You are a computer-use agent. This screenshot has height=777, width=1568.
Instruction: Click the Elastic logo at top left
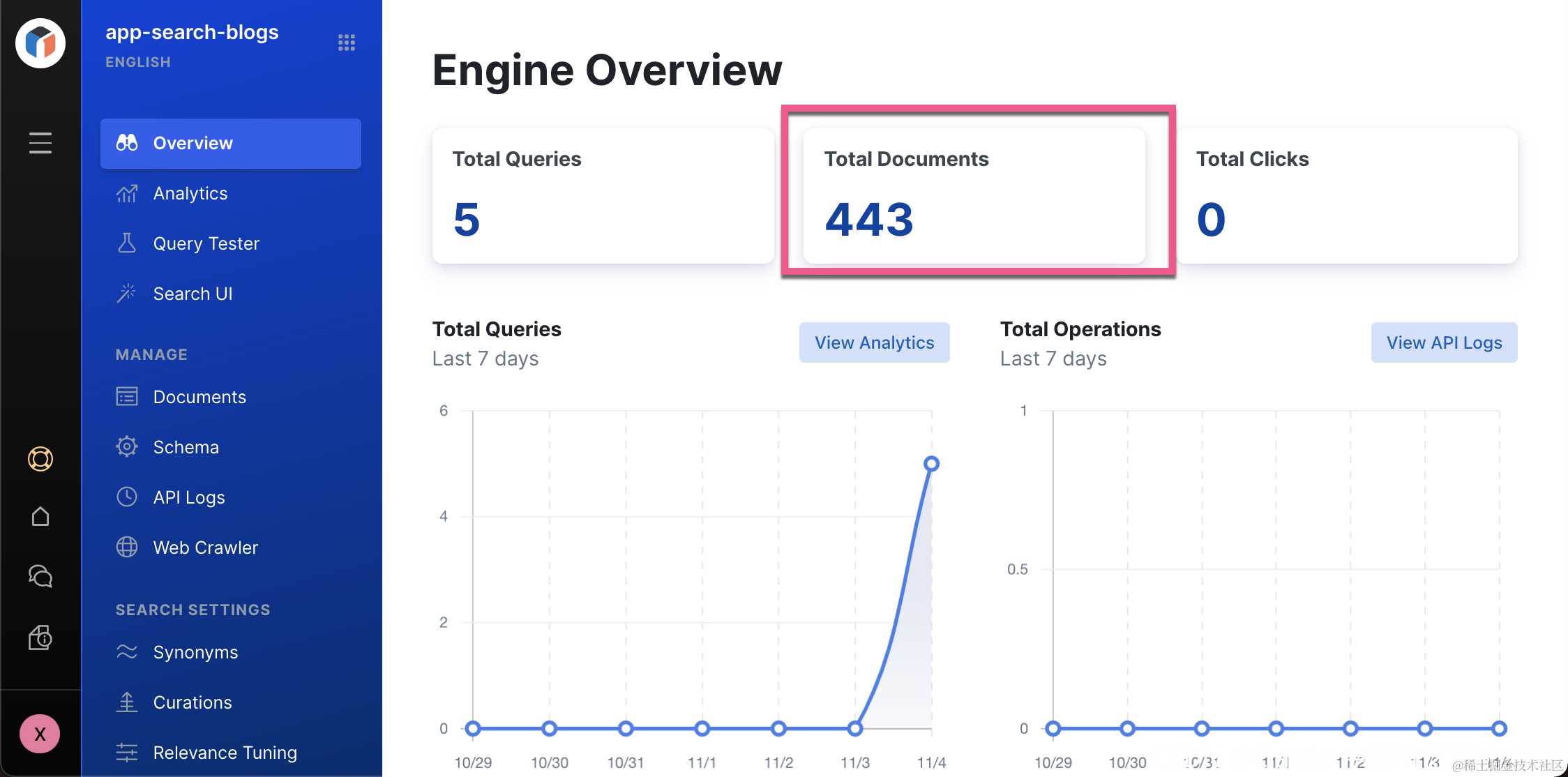pyautogui.click(x=40, y=43)
